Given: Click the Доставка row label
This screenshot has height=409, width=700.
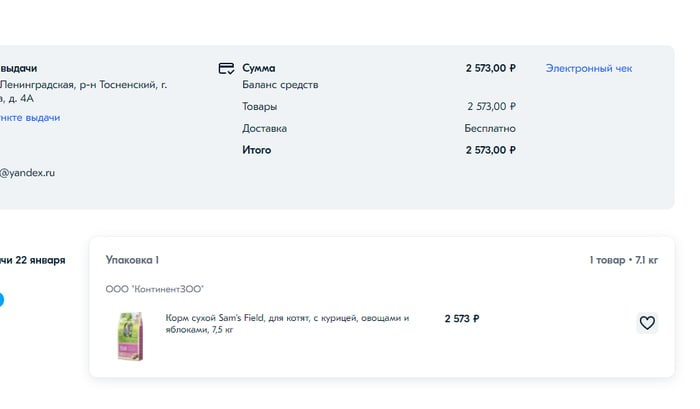Looking at the screenshot, I should click(264, 129).
